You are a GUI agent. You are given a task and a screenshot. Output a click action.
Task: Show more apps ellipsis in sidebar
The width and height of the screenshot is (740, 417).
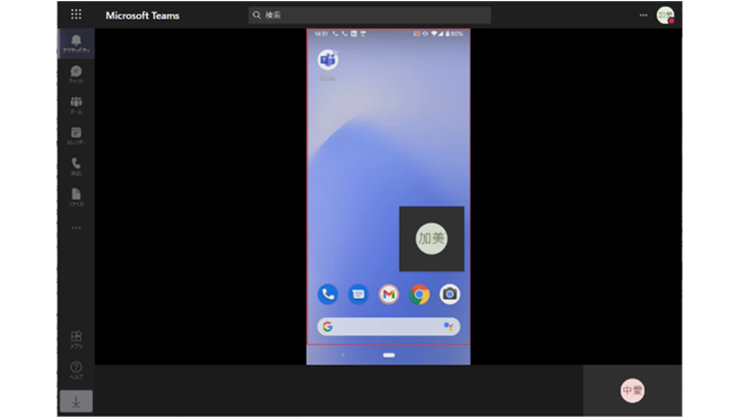[x=76, y=228]
